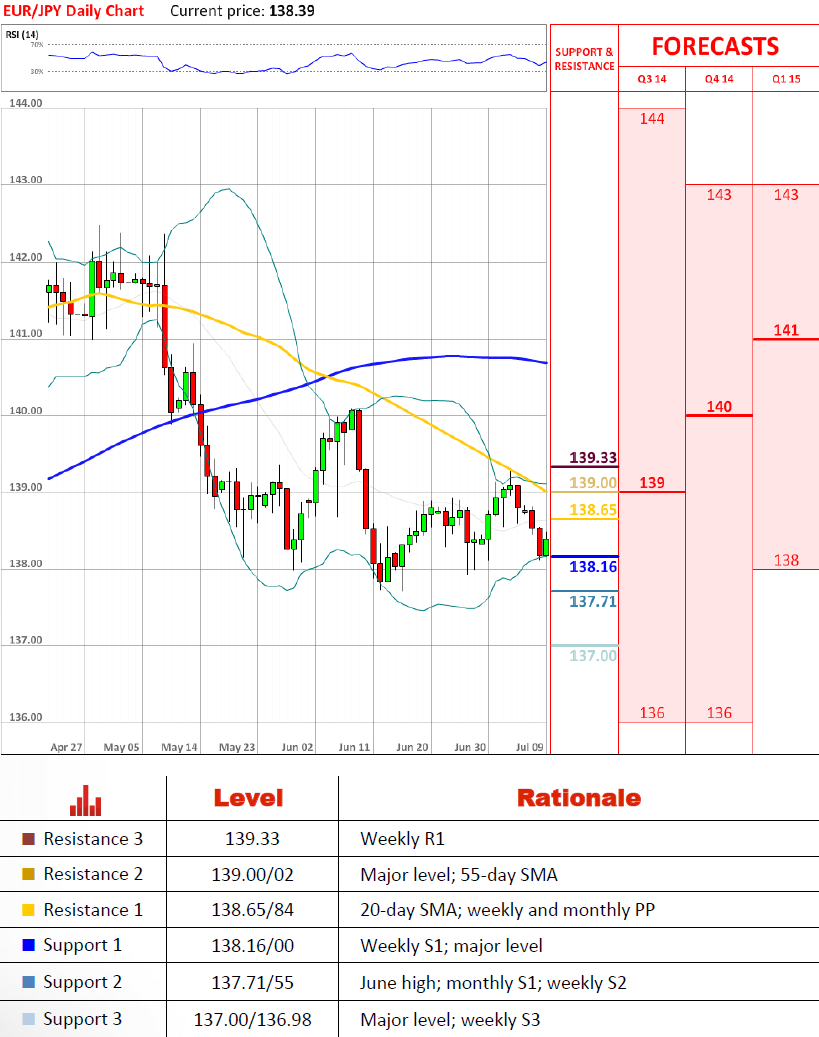Click the 141.00 price axis label

[x=25, y=333]
